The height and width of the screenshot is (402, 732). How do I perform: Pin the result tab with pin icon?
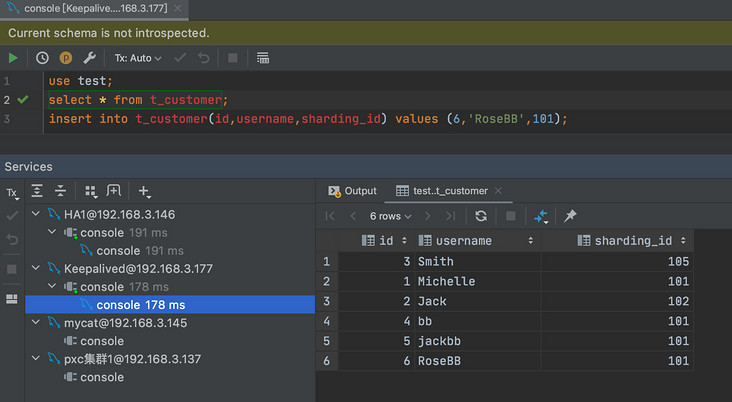(x=570, y=216)
